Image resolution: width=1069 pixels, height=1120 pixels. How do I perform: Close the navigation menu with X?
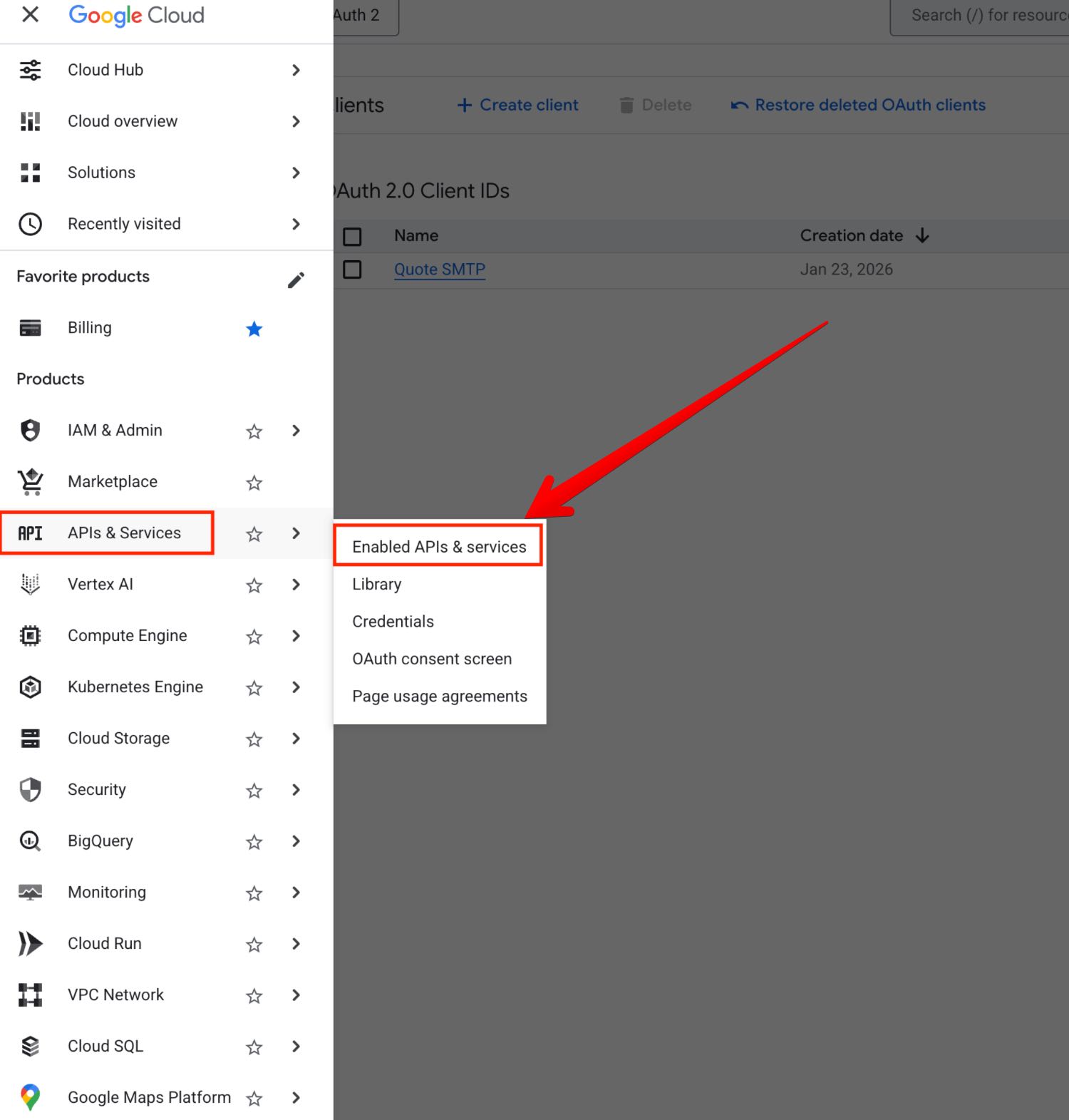click(x=30, y=14)
